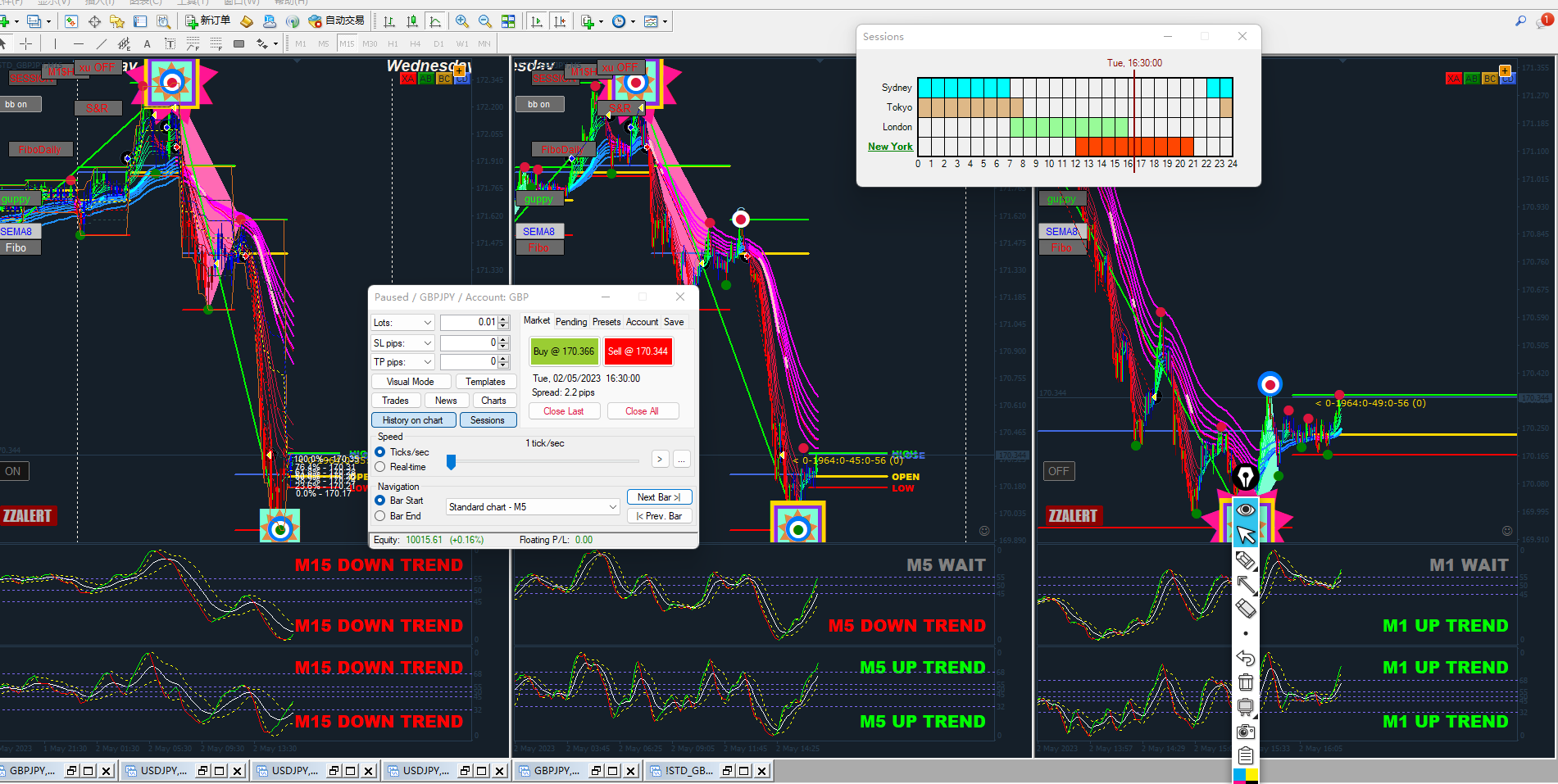Screen dimensions: 1558x784
Task: Expand the periods clock dropdown arrow
Action: click(x=633, y=21)
